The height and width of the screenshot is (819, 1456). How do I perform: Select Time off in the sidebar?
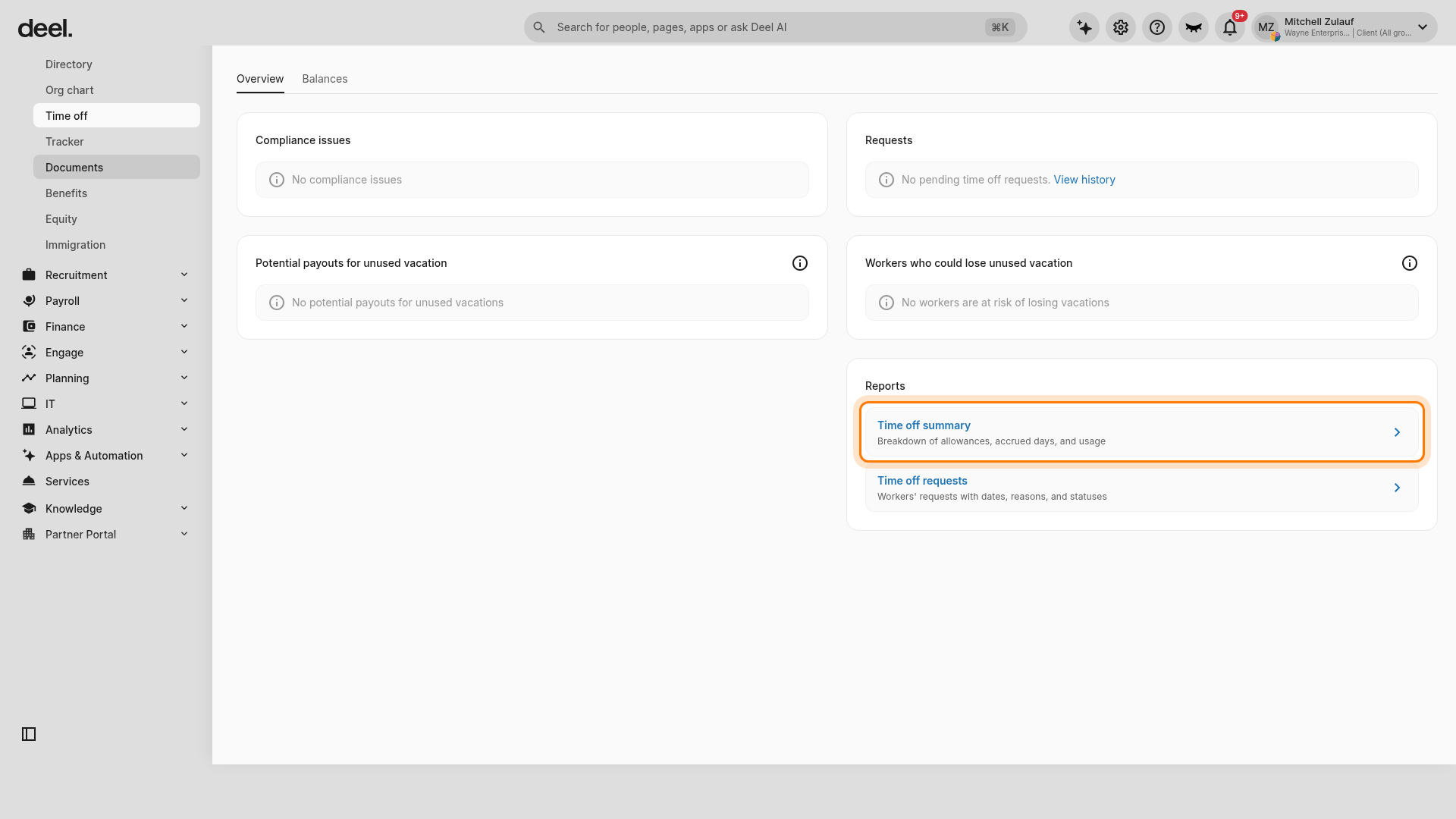pyautogui.click(x=117, y=115)
